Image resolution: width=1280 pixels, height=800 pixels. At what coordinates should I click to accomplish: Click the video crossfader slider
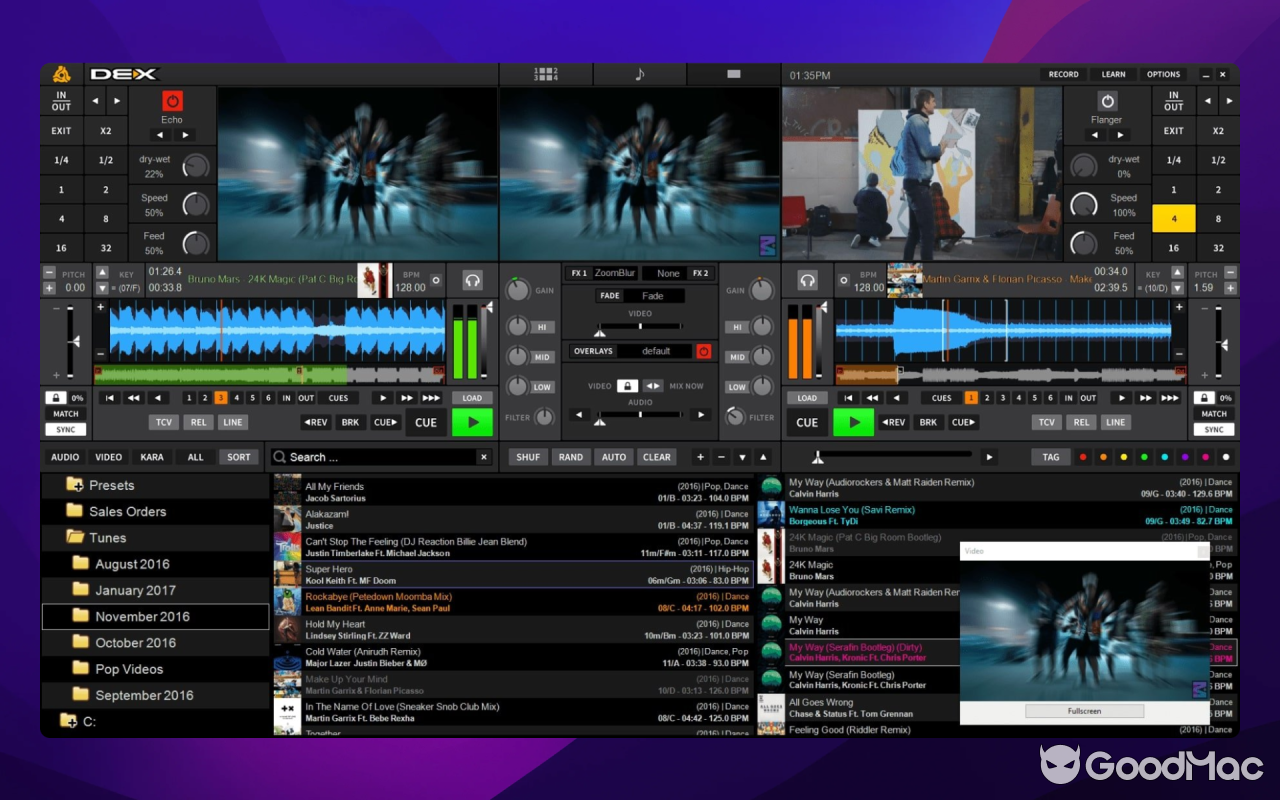point(640,325)
